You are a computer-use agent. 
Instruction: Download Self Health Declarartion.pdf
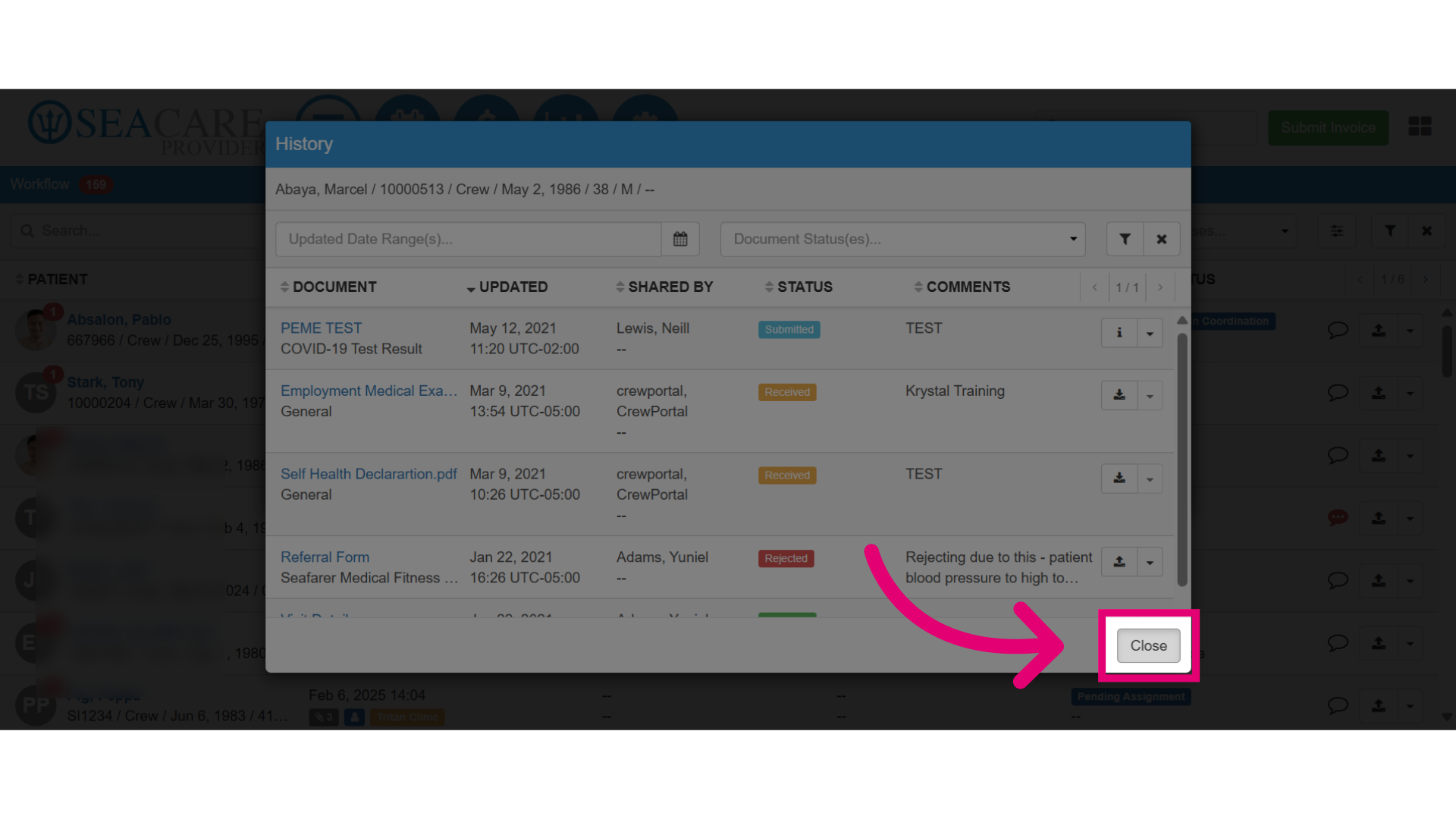1119,479
